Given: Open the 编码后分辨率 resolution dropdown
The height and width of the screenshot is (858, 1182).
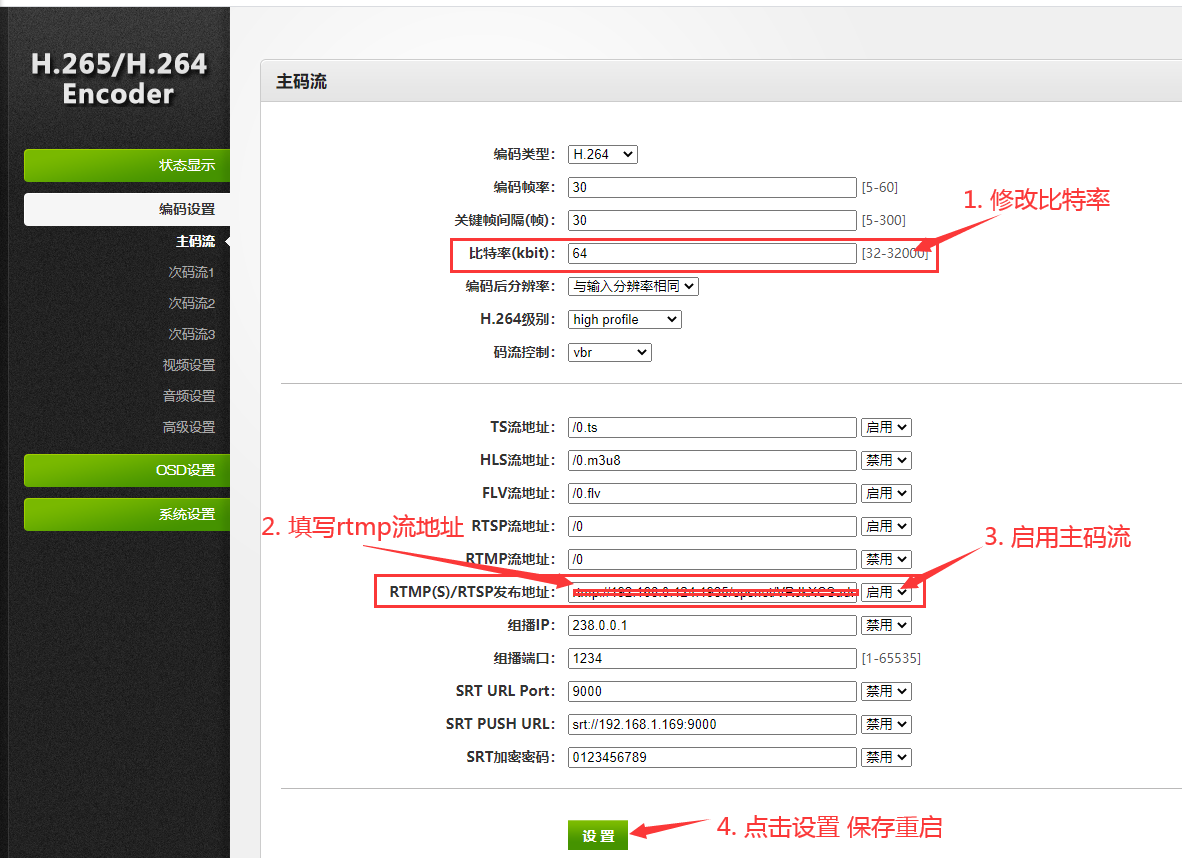Looking at the screenshot, I should pos(633,286).
